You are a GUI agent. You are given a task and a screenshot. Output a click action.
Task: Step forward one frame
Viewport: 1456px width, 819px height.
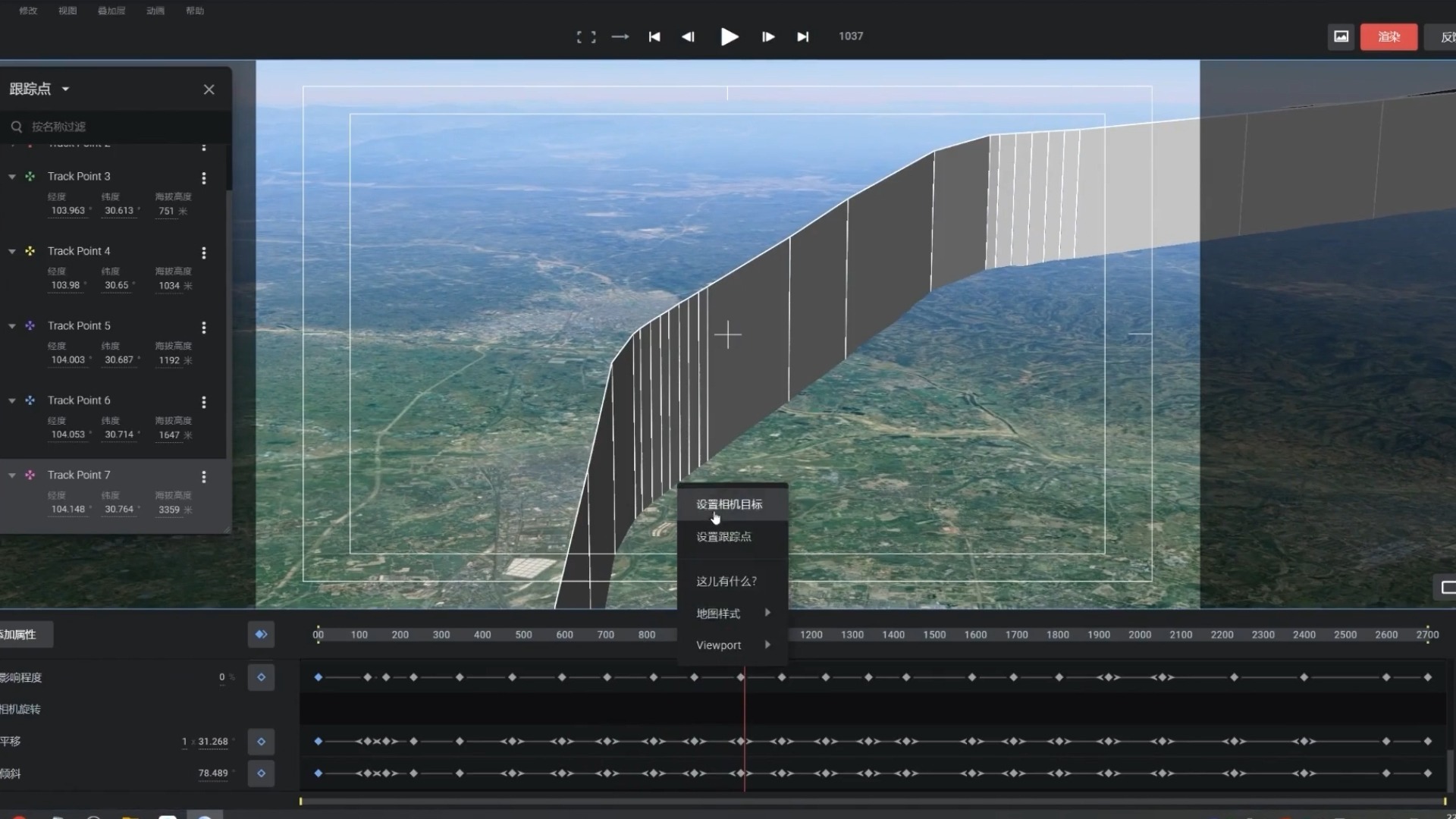[x=768, y=36]
